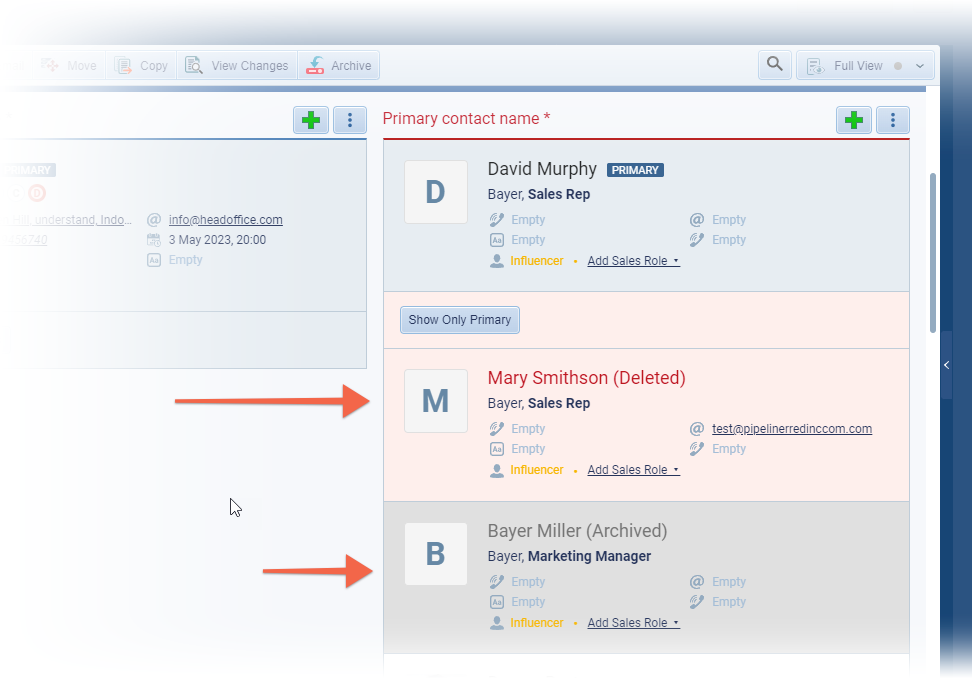The width and height of the screenshot is (972, 678).
Task: Open Bayer Miller (Archived) contact
Action: click(x=577, y=531)
